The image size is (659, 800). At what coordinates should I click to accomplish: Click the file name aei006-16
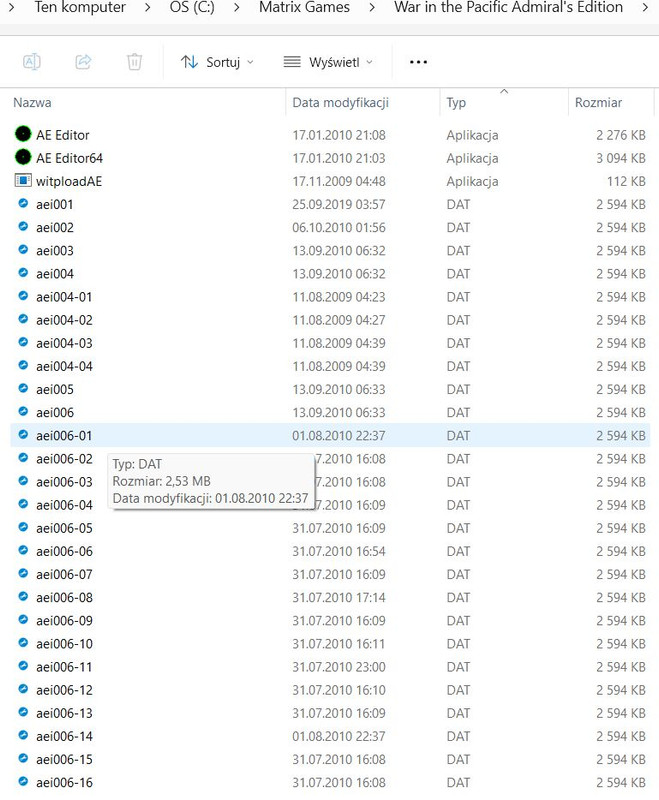[64, 783]
